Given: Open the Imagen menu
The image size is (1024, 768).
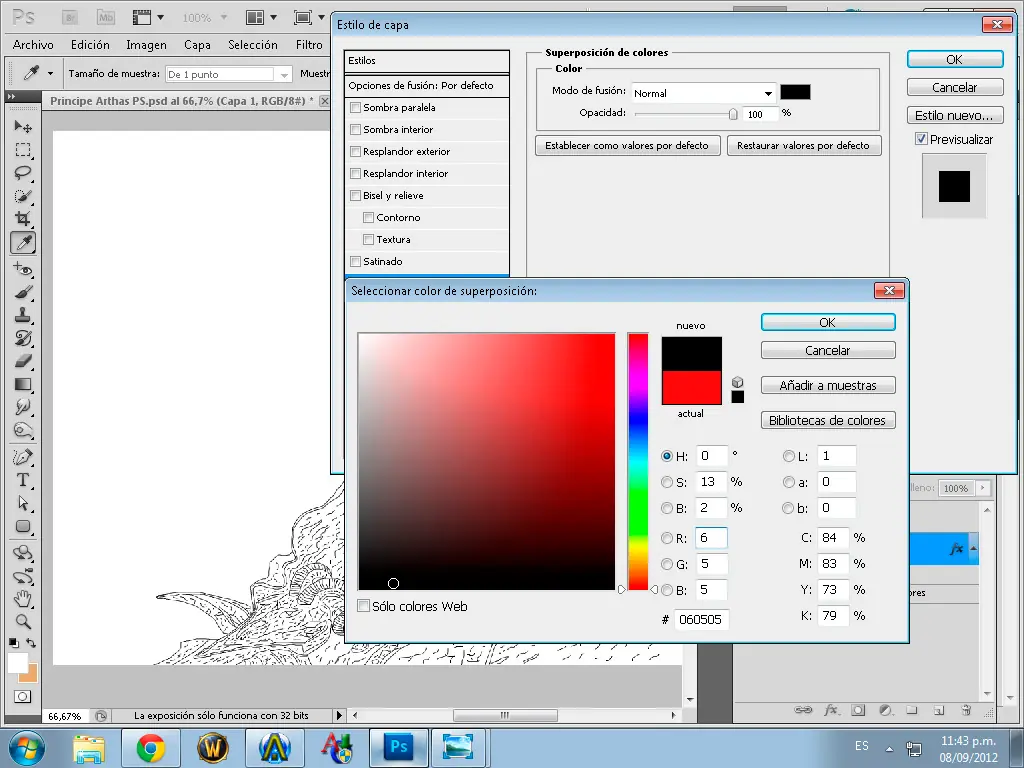Looking at the screenshot, I should [146, 45].
